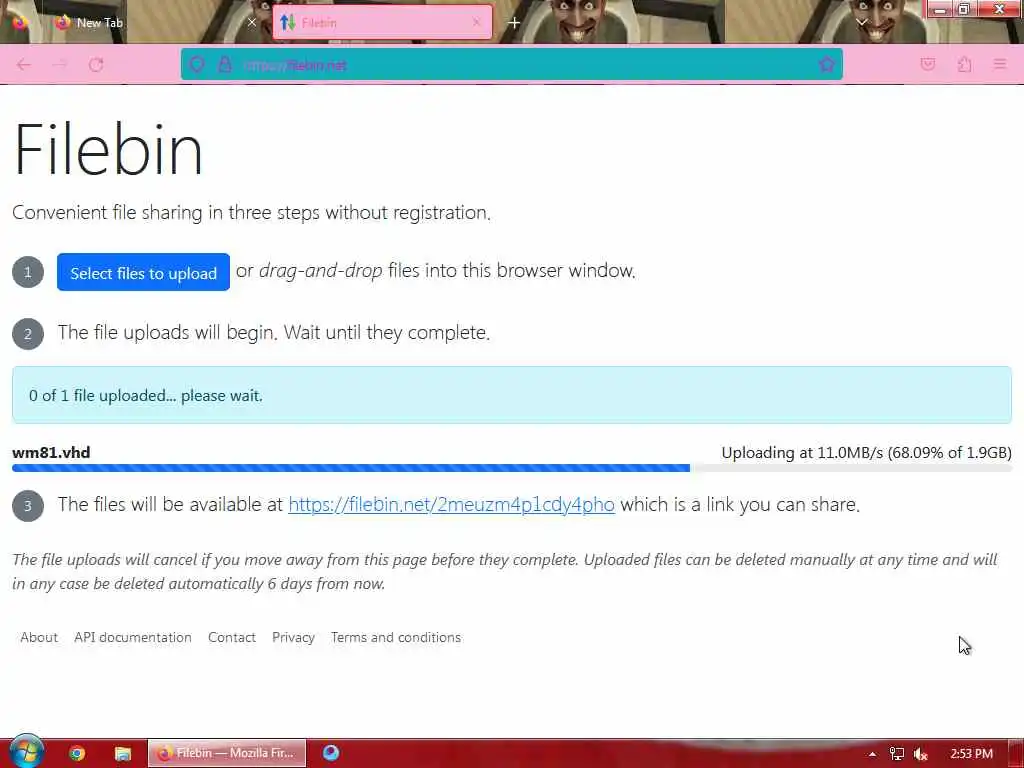Open the API documentation link
The width and height of the screenshot is (1024, 768).
[133, 637]
